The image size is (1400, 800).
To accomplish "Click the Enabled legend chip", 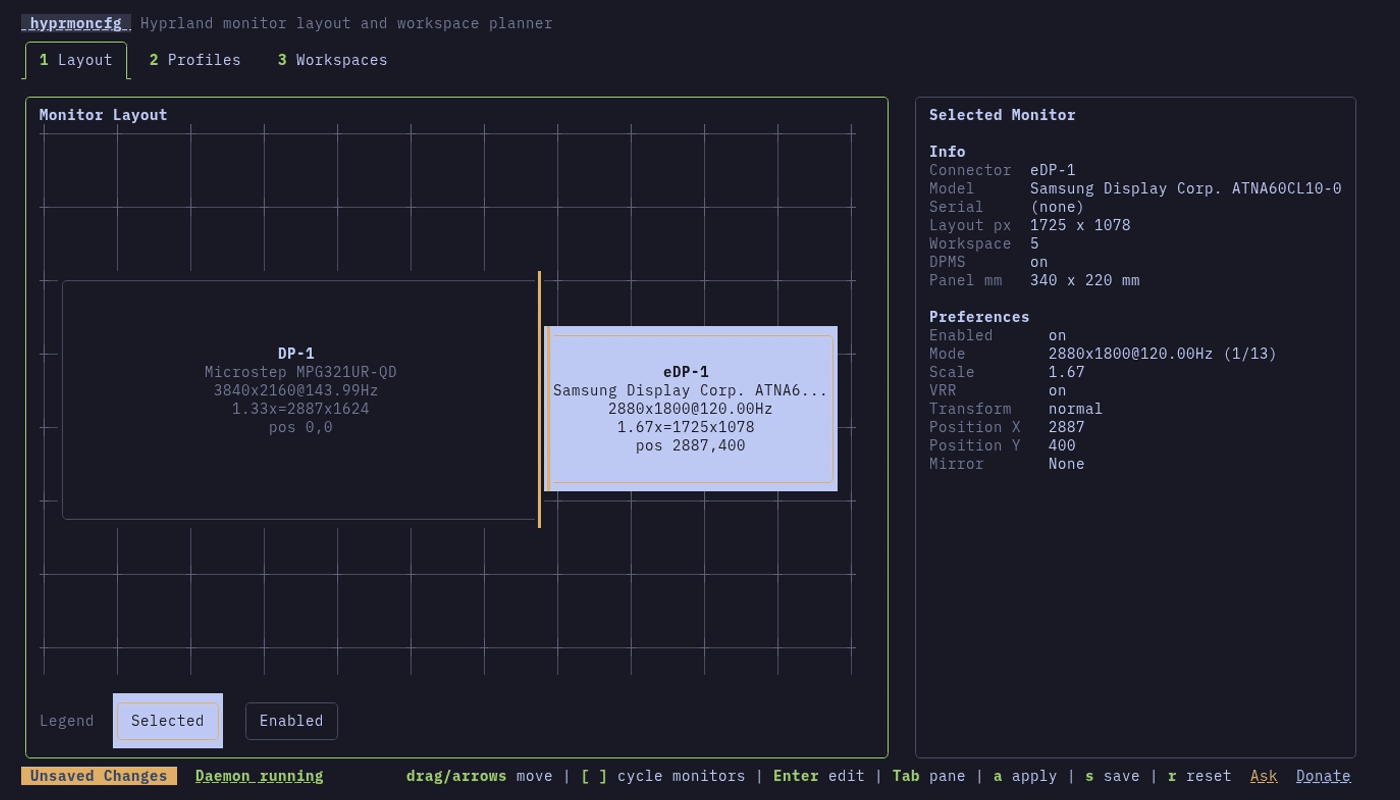I will [291, 721].
